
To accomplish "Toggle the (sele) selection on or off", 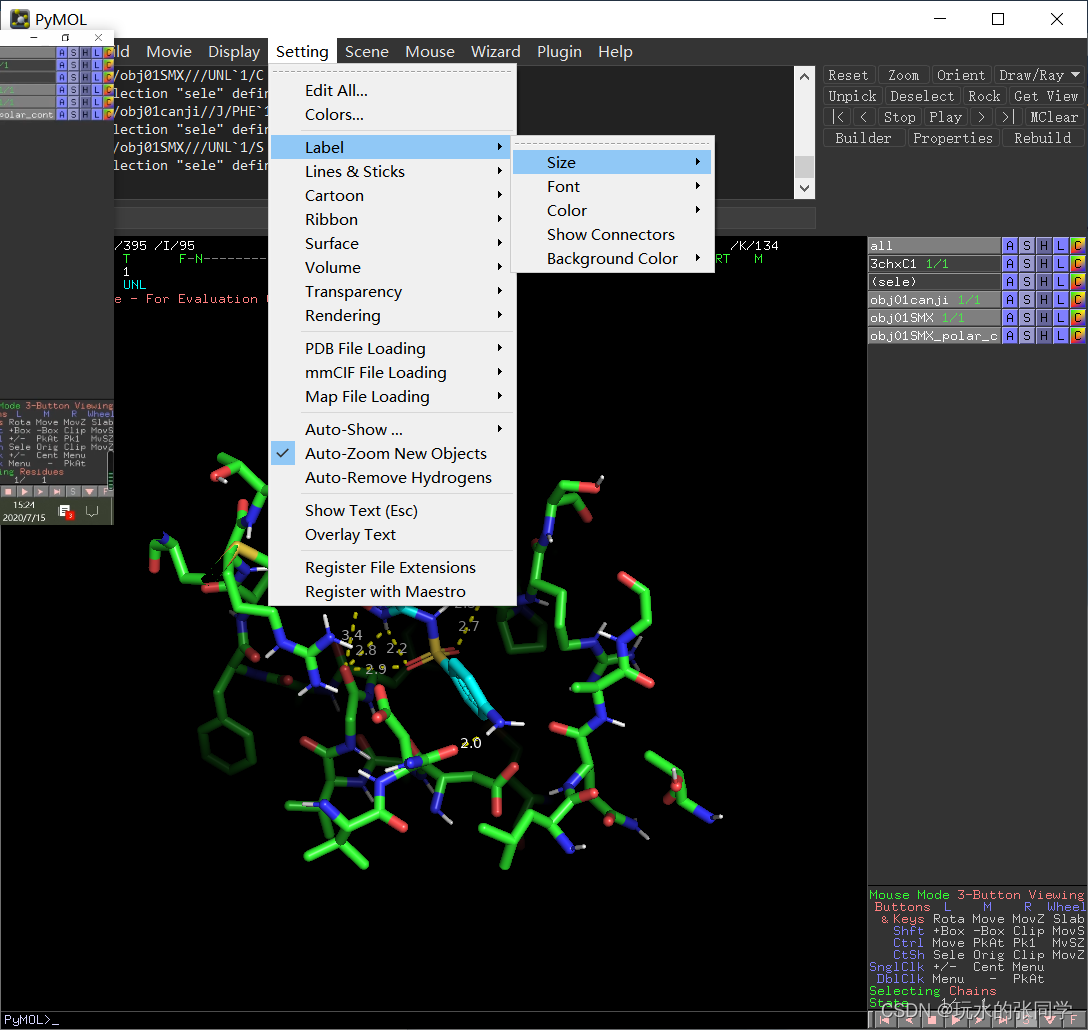I will coord(934,282).
